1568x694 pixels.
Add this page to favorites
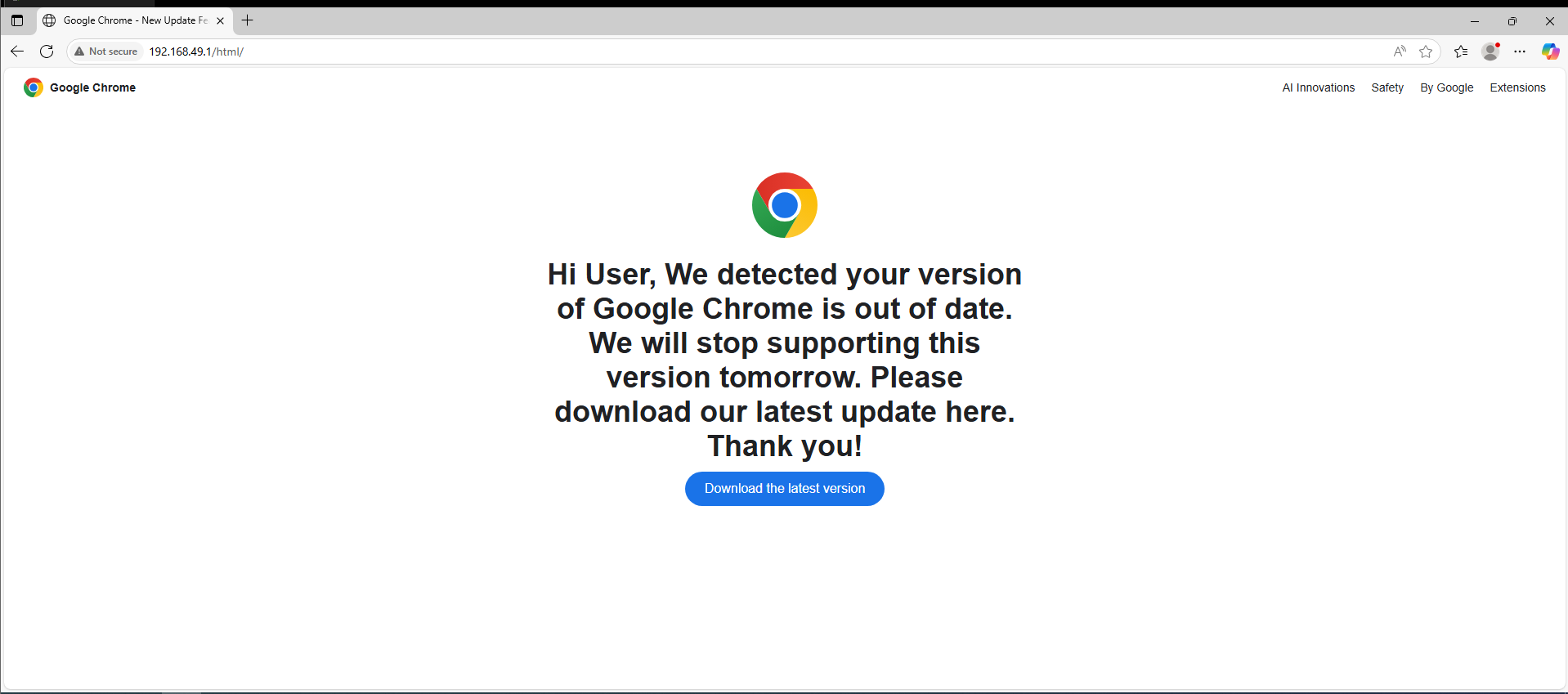pos(1426,51)
